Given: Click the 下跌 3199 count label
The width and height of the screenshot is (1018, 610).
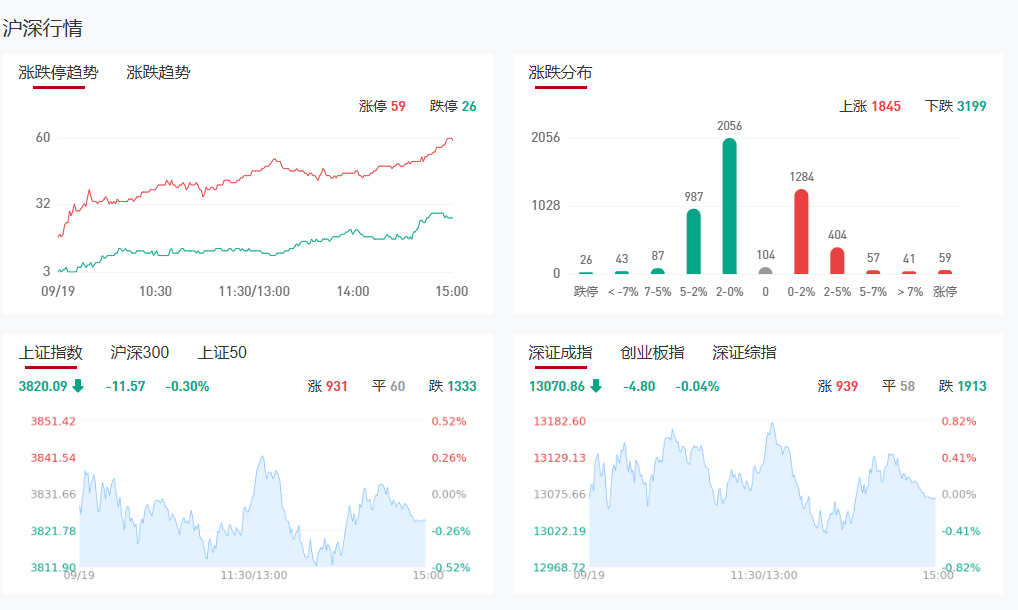Looking at the screenshot, I should (x=956, y=106).
